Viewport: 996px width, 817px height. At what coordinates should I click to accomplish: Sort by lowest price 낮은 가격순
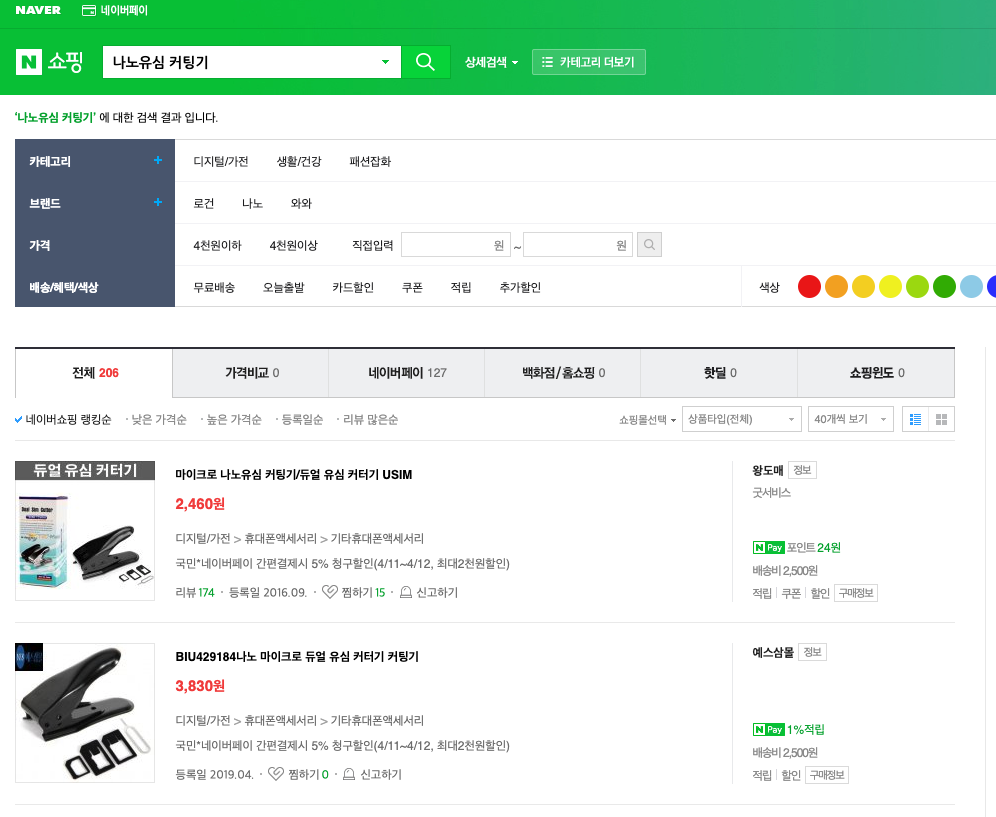[159, 419]
